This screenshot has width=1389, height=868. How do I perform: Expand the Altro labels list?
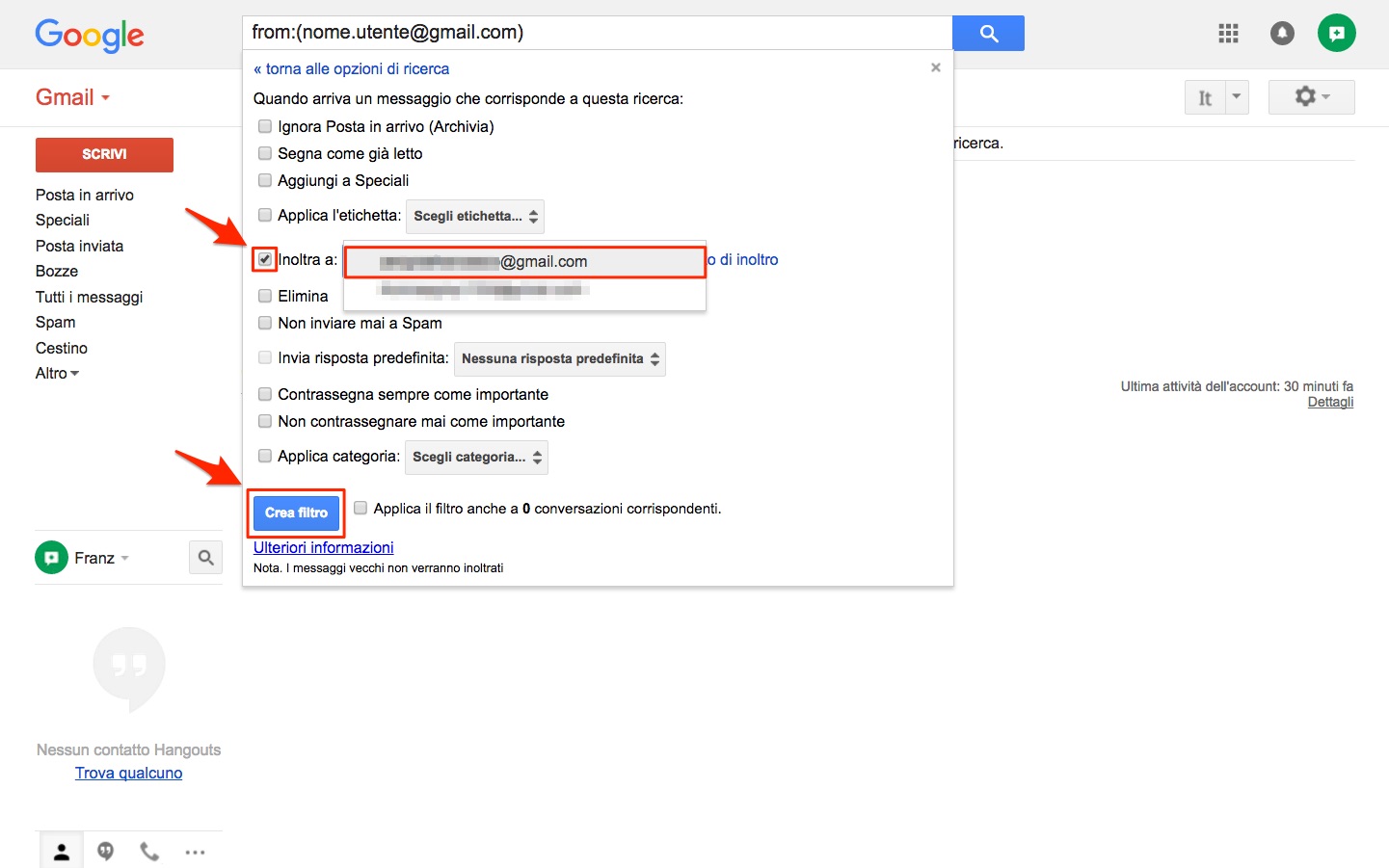coord(58,373)
